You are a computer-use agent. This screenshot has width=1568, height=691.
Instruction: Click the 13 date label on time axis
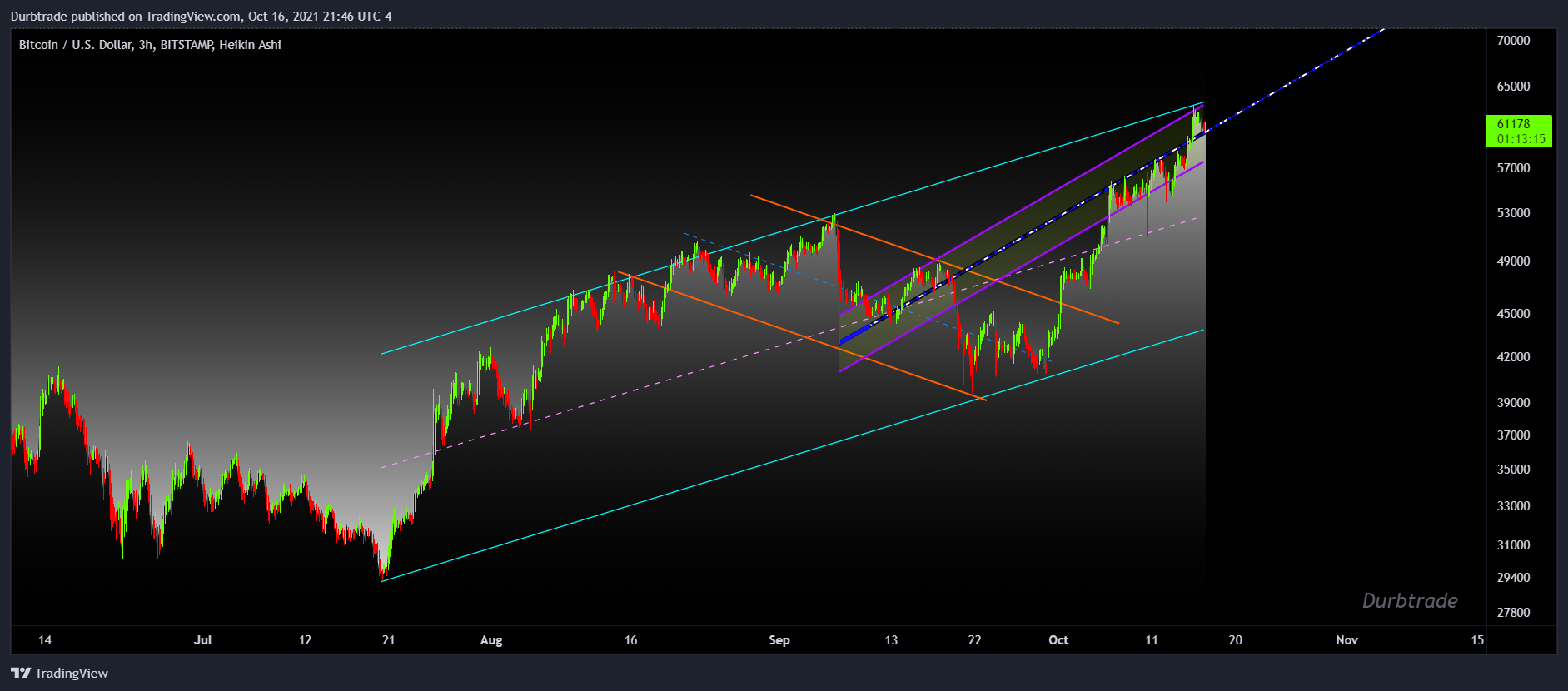point(891,639)
